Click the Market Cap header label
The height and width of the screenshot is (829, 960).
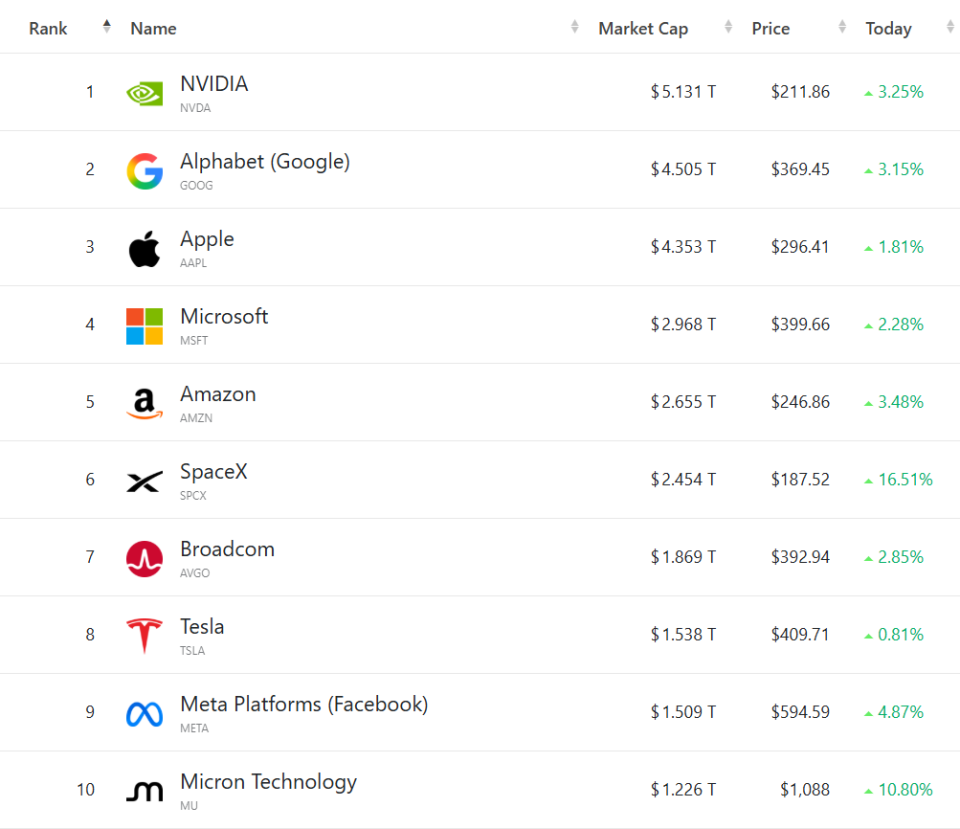point(643,28)
